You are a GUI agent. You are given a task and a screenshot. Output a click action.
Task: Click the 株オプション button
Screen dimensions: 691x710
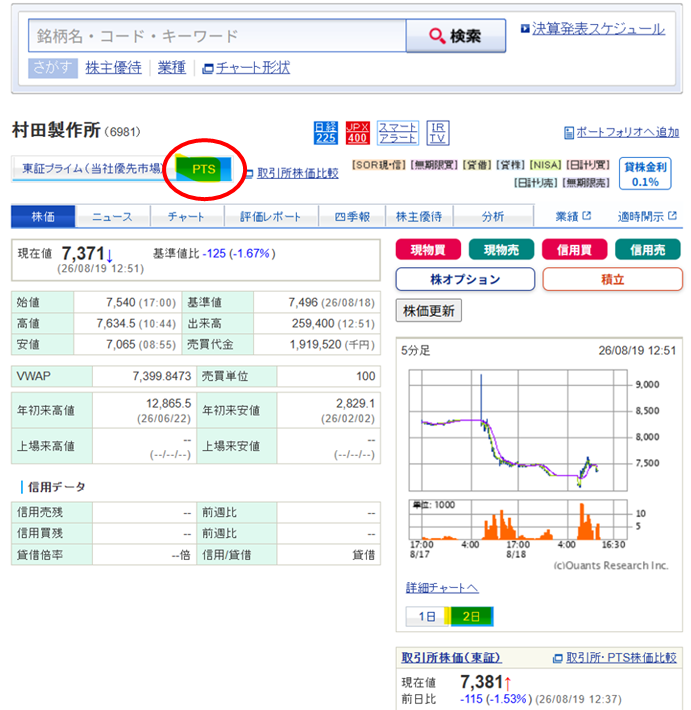click(465, 279)
